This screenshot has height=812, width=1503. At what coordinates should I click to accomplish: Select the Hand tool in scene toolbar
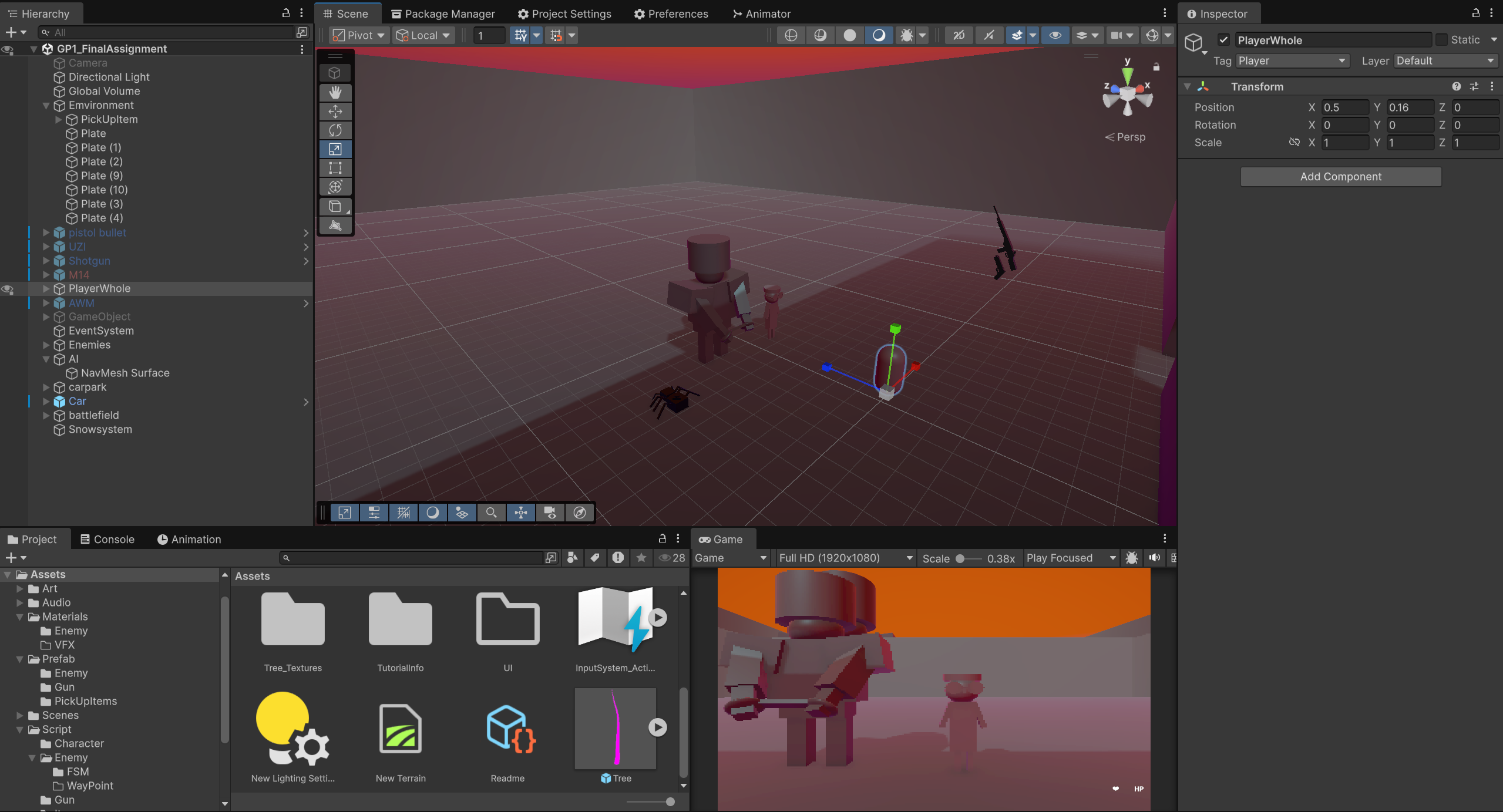coord(335,92)
